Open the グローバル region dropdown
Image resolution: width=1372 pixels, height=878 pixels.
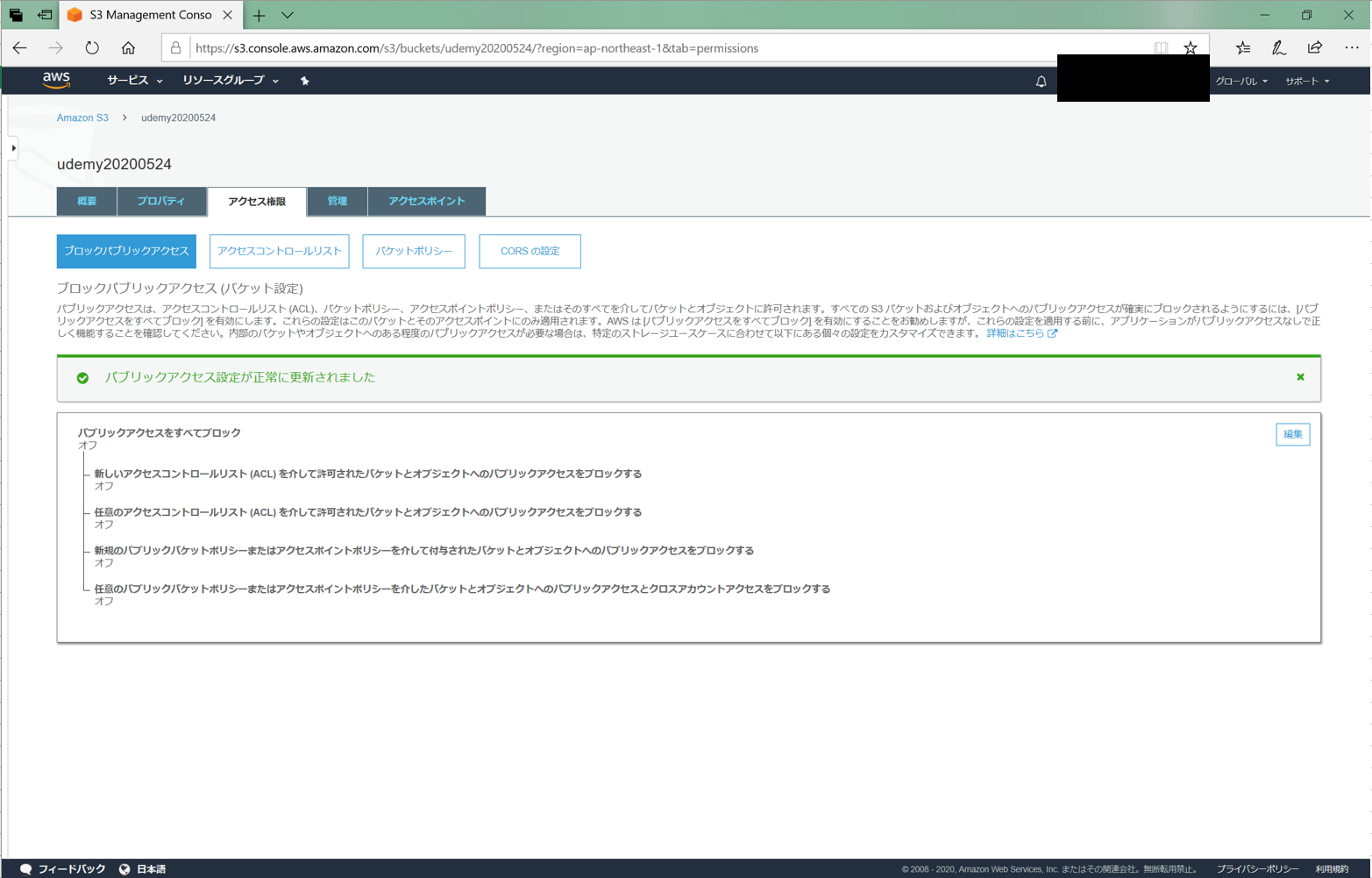[x=1241, y=82]
